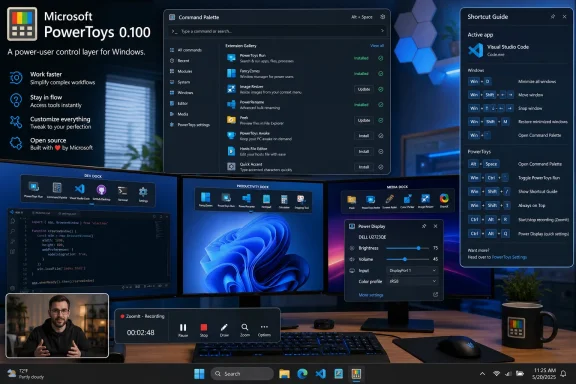This screenshot has width=576, height=384.
Task: Open File Explorer from taskbar
Action: pyautogui.click(x=284, y=374)
